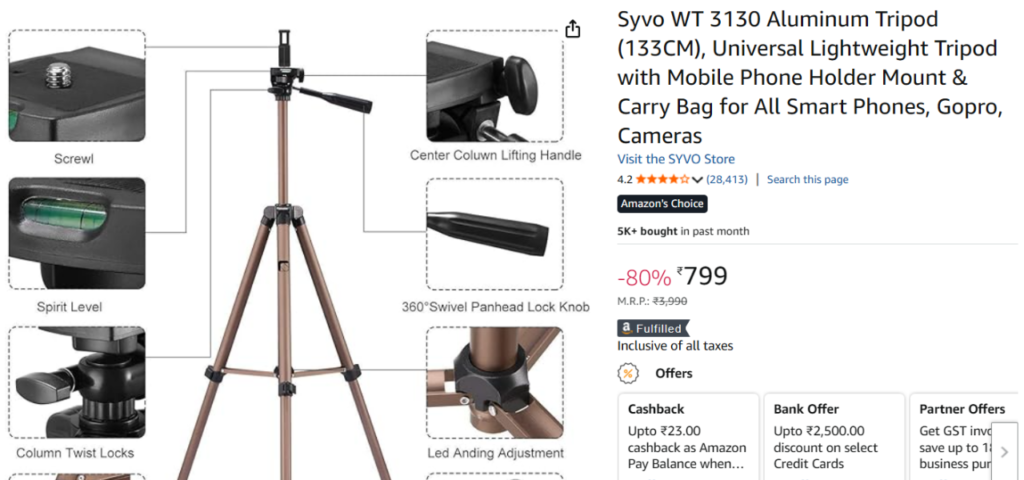Expand the star rating dropdown chevron
This screenshot has height=480, width=1024.
click(x=697, y=180)
